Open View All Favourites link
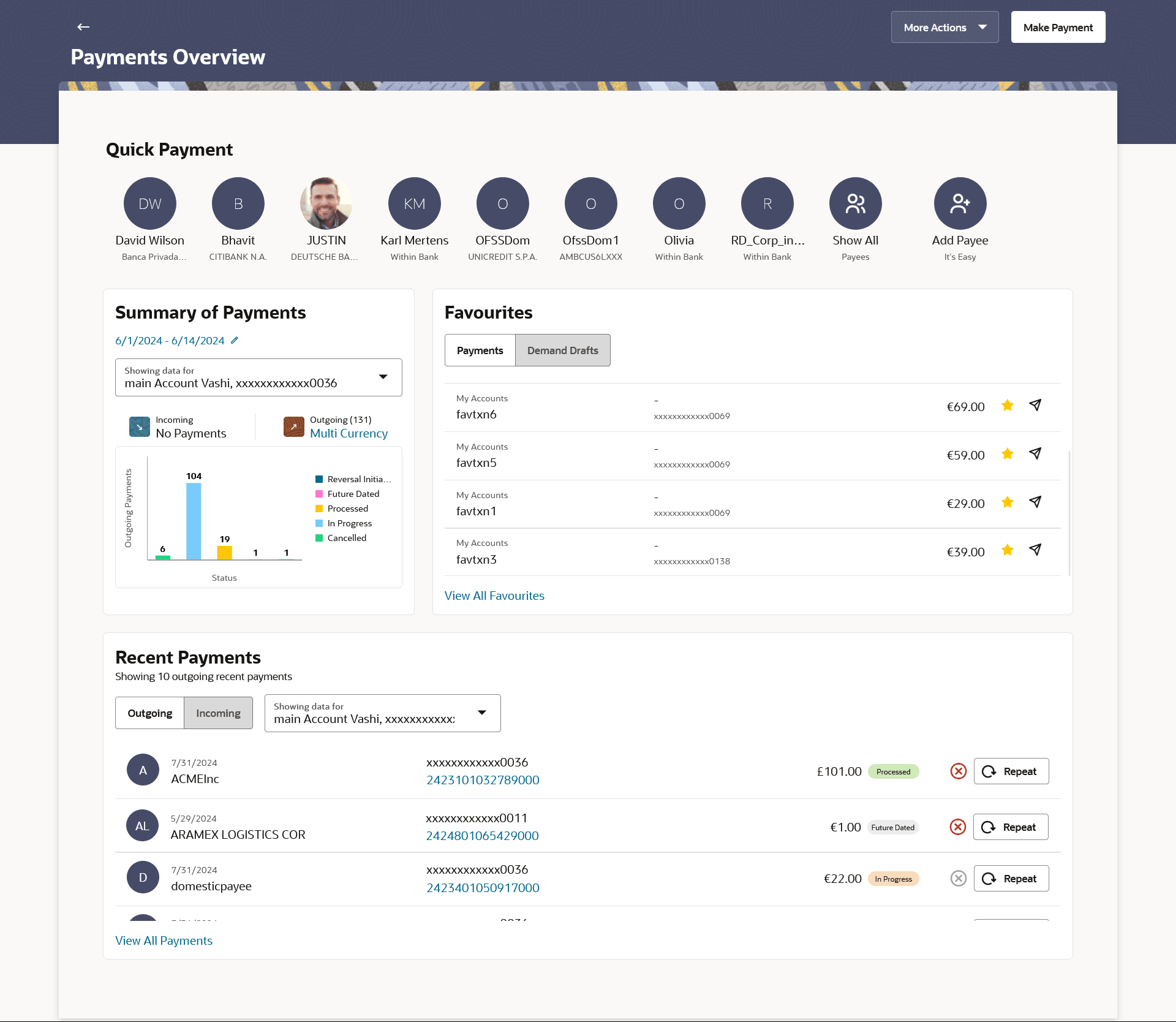This screenshot has width=1176, height=1022. 494,596
